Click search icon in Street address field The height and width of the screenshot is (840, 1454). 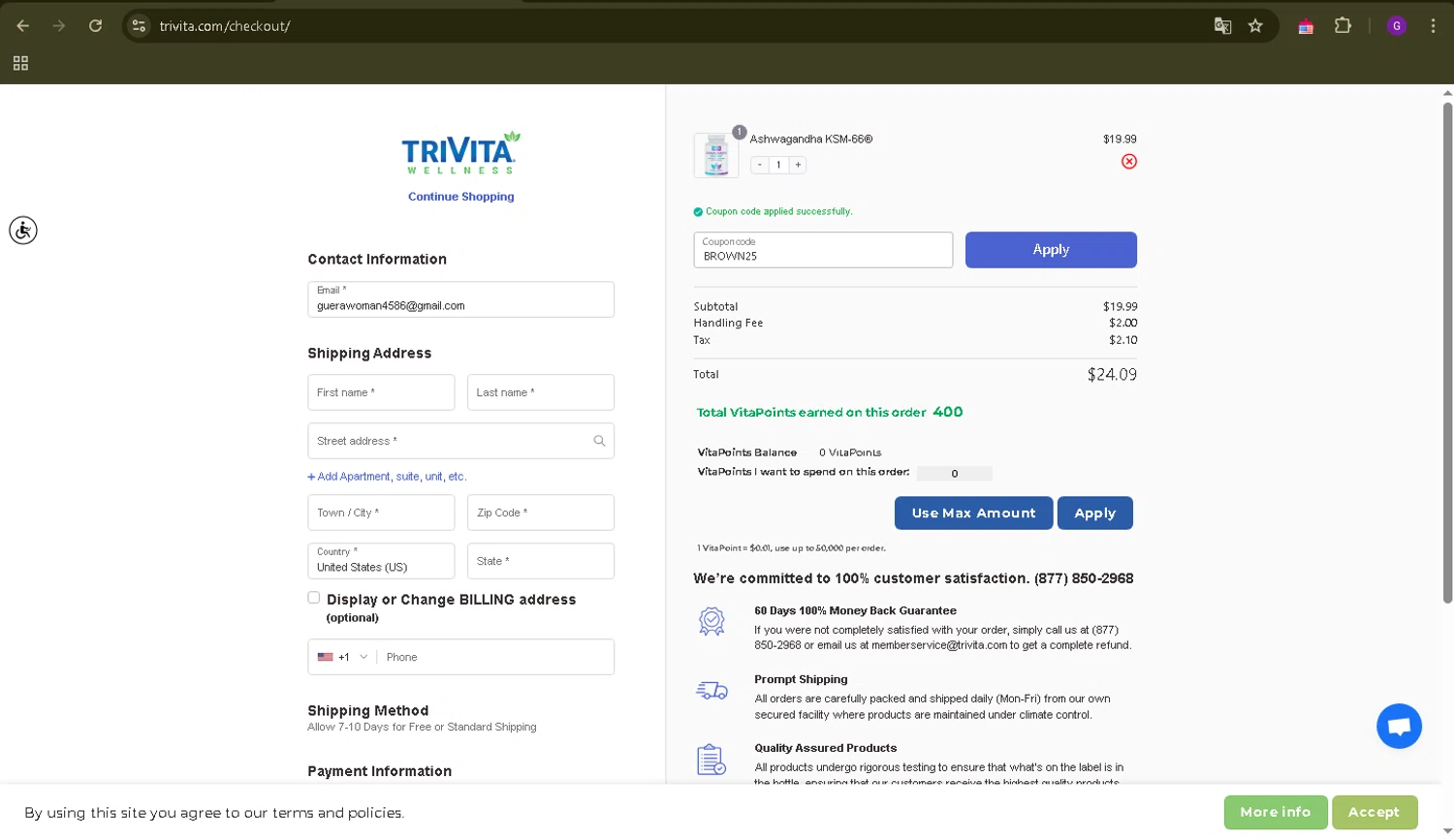point(599,441)
